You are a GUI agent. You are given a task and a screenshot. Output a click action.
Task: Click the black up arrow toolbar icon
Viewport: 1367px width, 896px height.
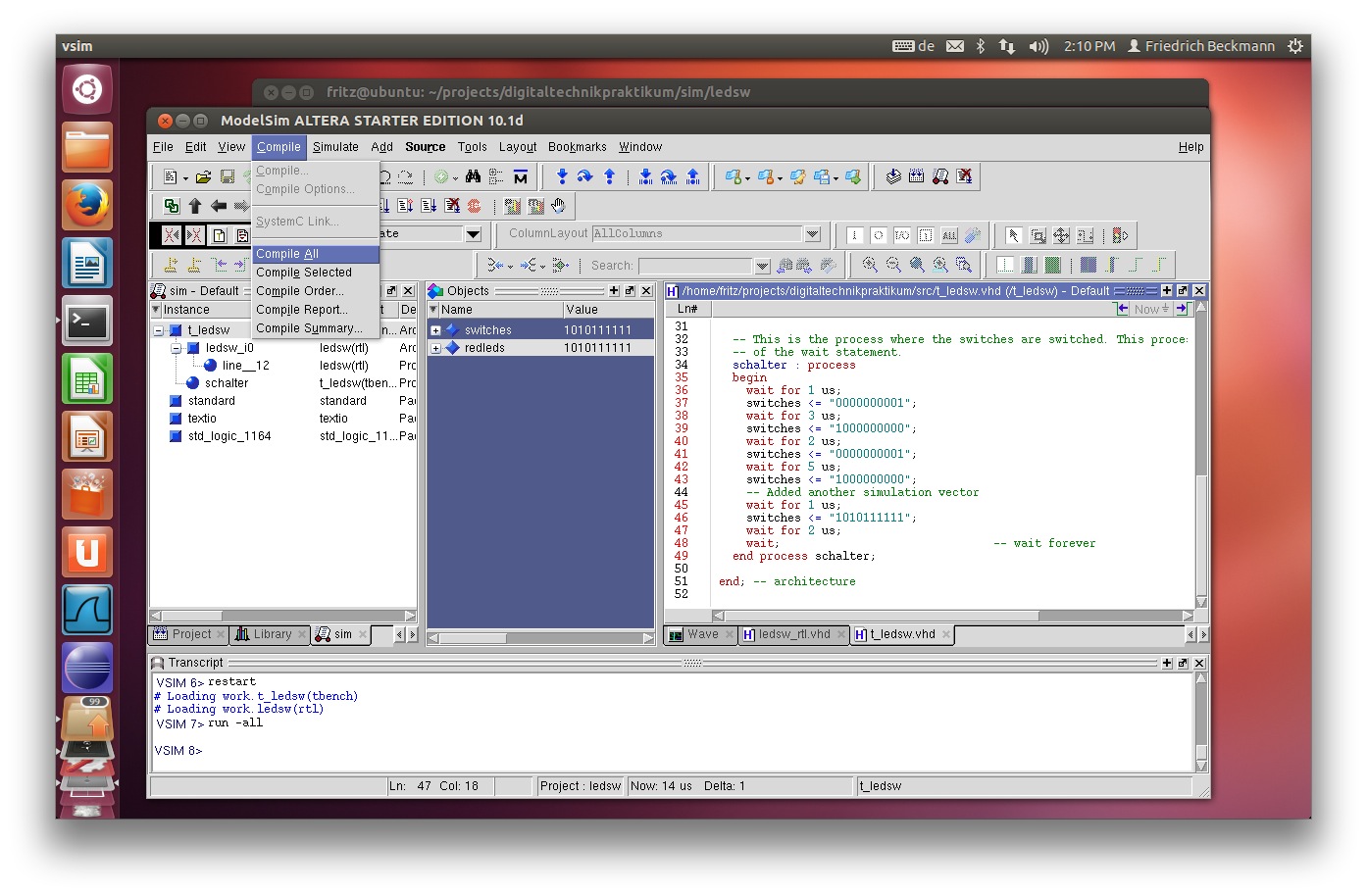pos(195,206)
